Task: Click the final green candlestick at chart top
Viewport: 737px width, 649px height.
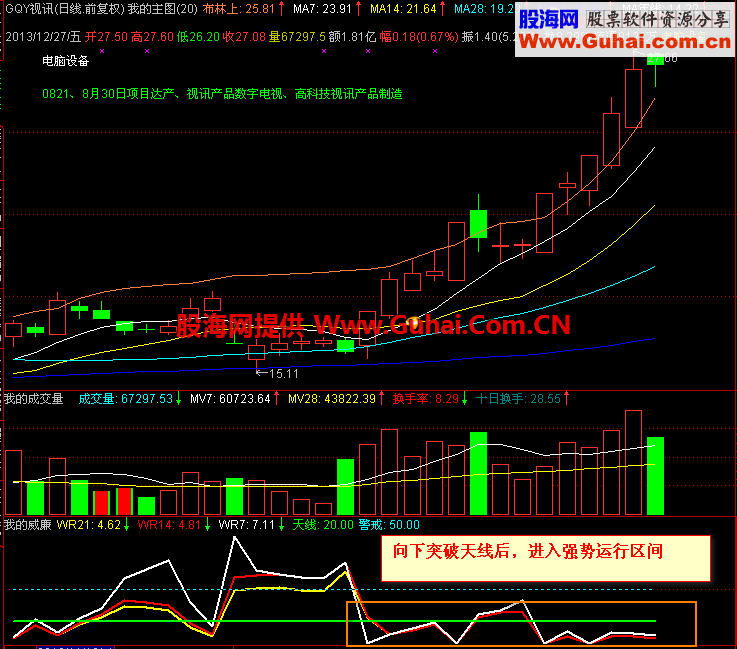Action: point(656,60)
